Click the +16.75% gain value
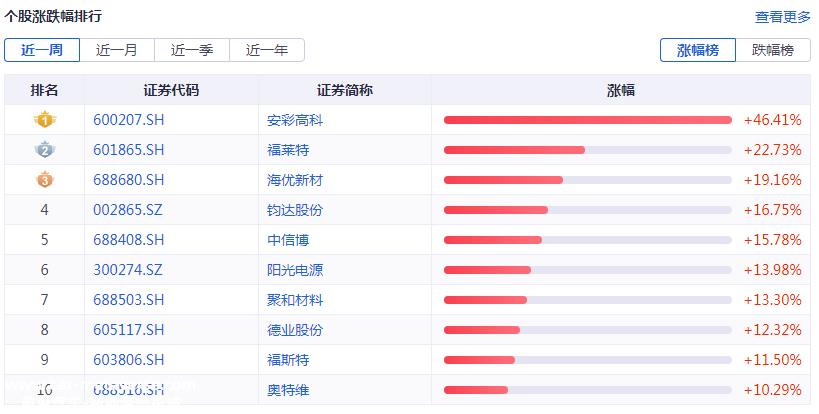The image size is (819, 414). click(x=773, y=210)
